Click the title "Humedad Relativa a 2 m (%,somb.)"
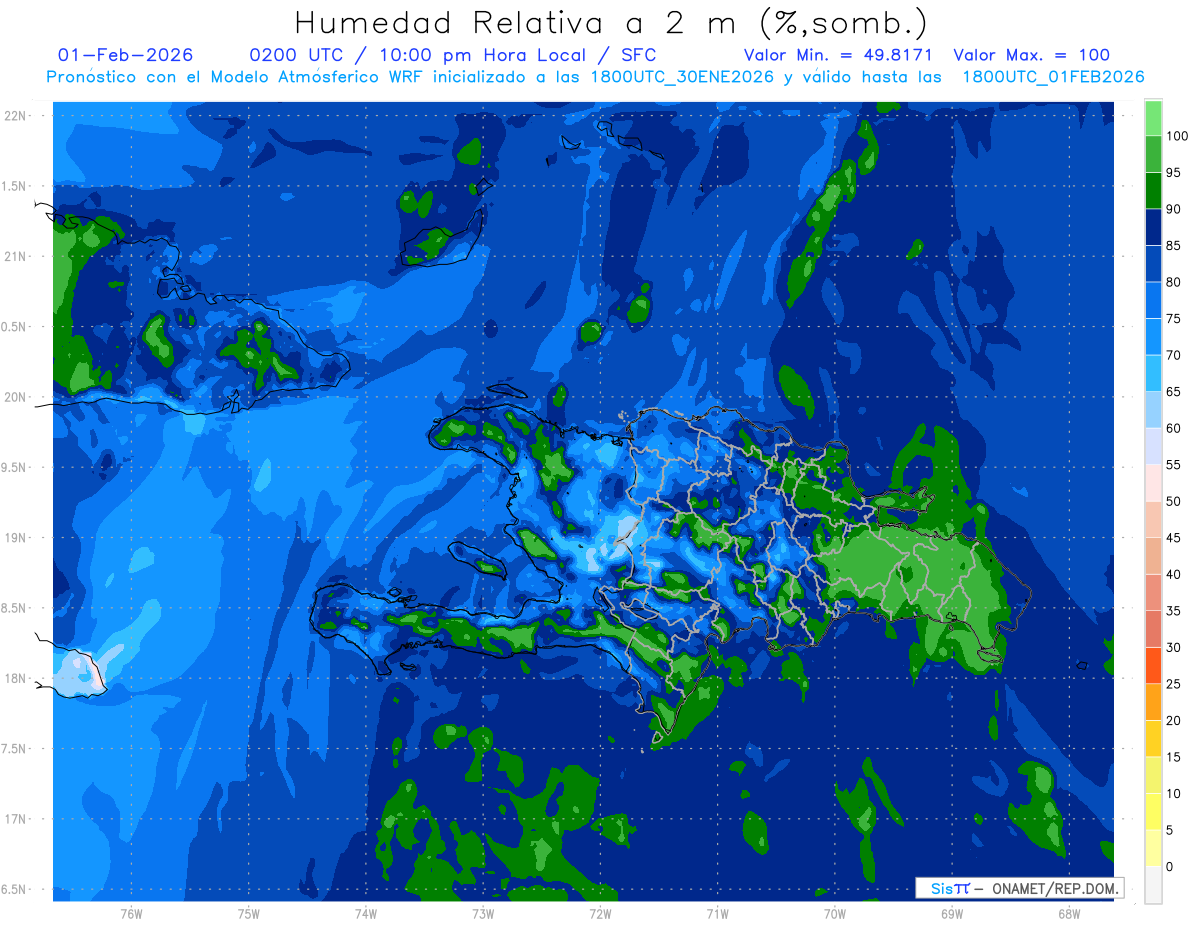 pyautogui.click(x=610, y=22)
